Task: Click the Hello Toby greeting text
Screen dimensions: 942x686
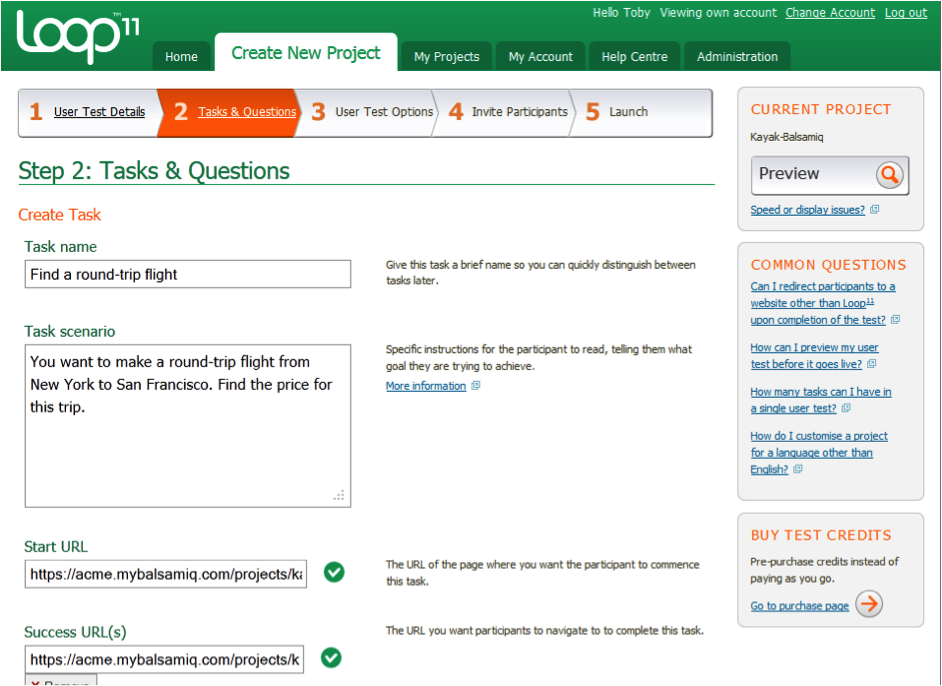Action: (x=621, y=13)
